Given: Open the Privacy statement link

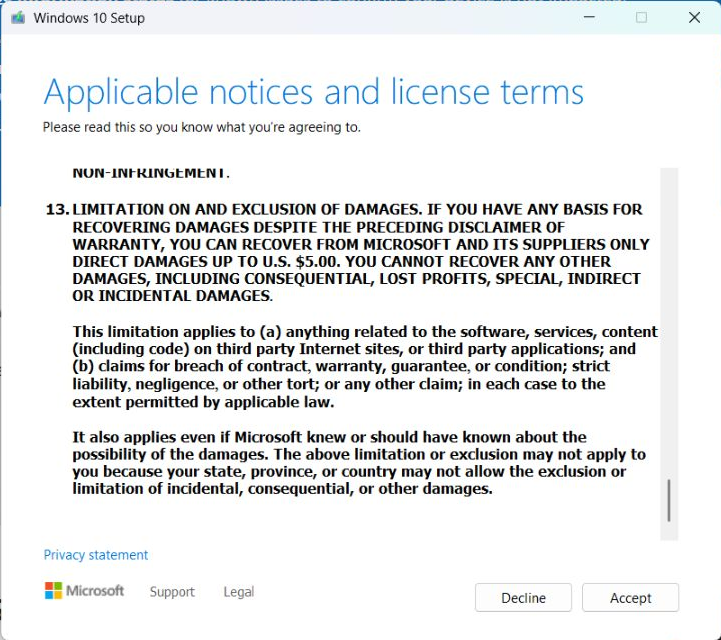Looking at the screenshot, I should click(x=96, y=555).
